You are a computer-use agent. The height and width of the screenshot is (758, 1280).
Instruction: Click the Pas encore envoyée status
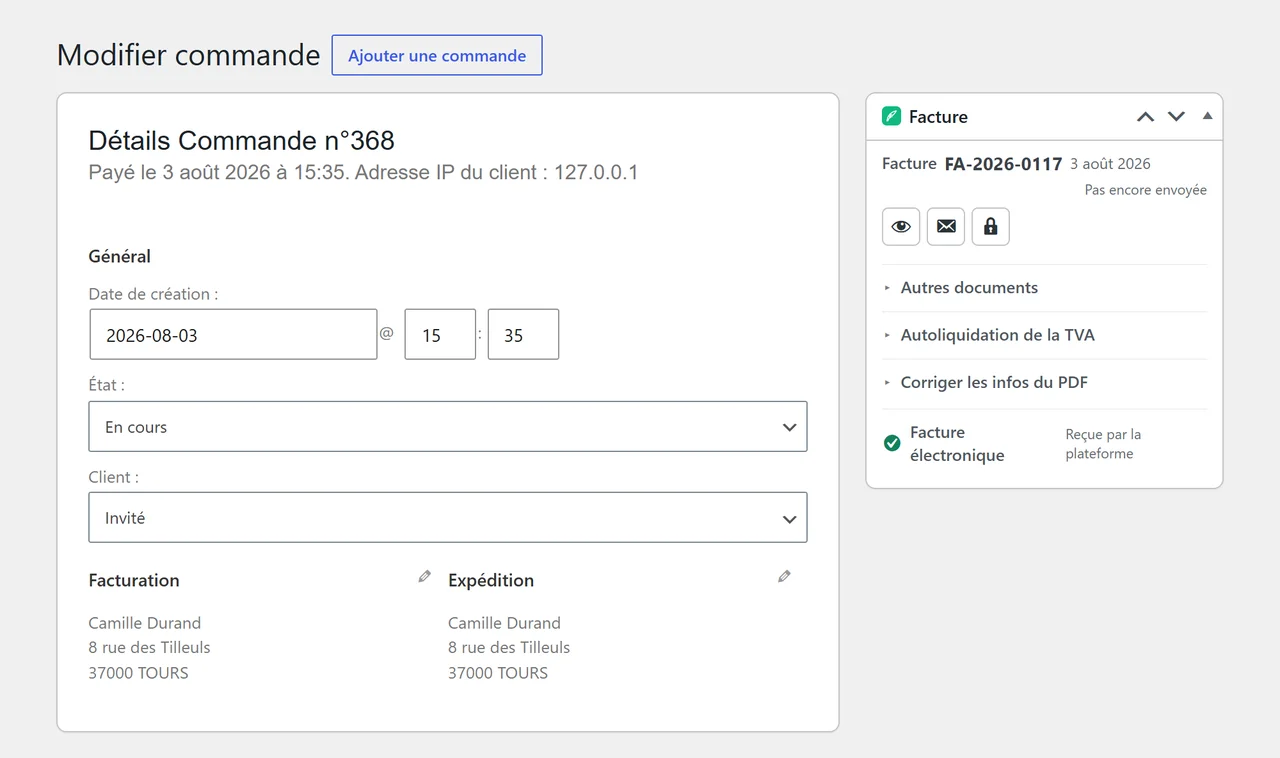pyautogui.click(x=1146, y=190)
